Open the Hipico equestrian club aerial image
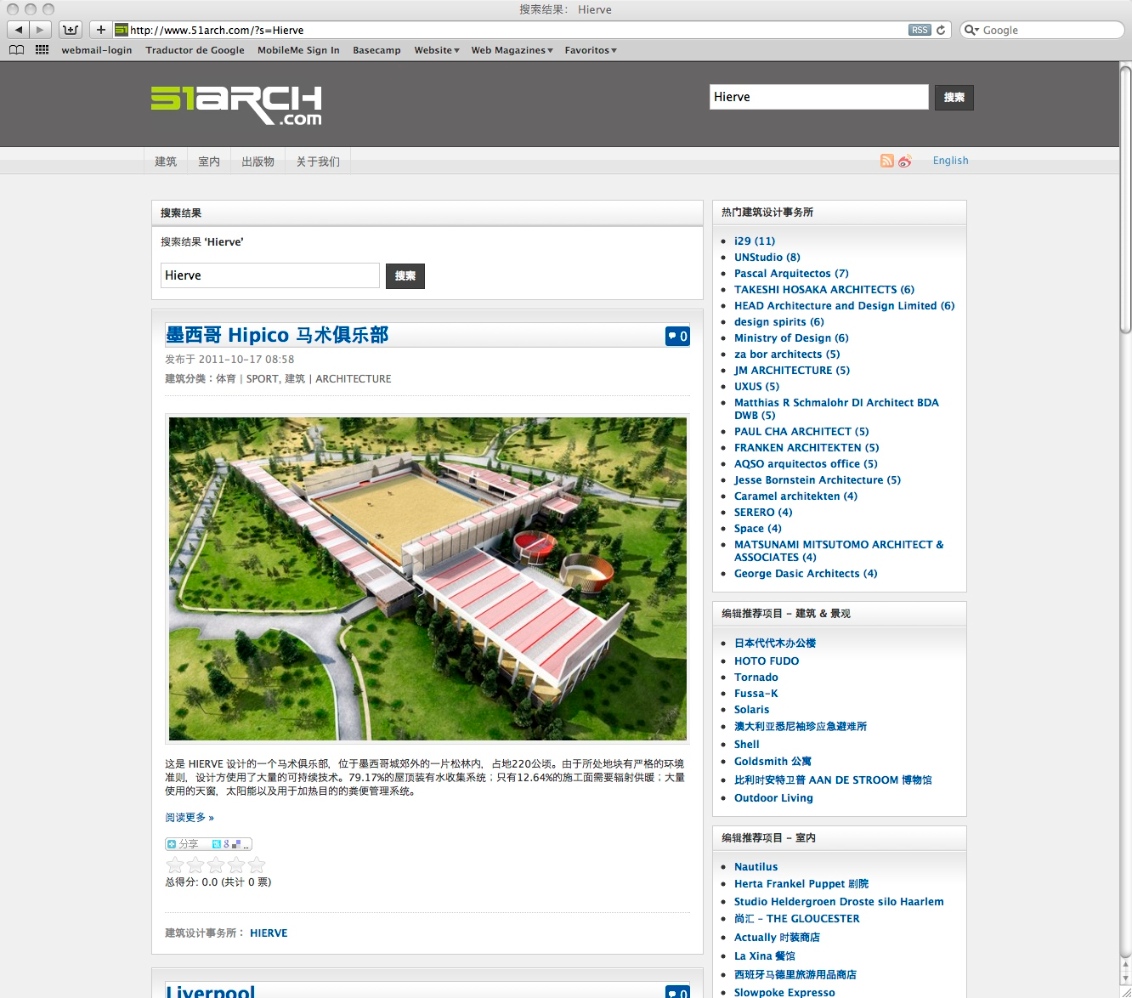 coord(427,578)
